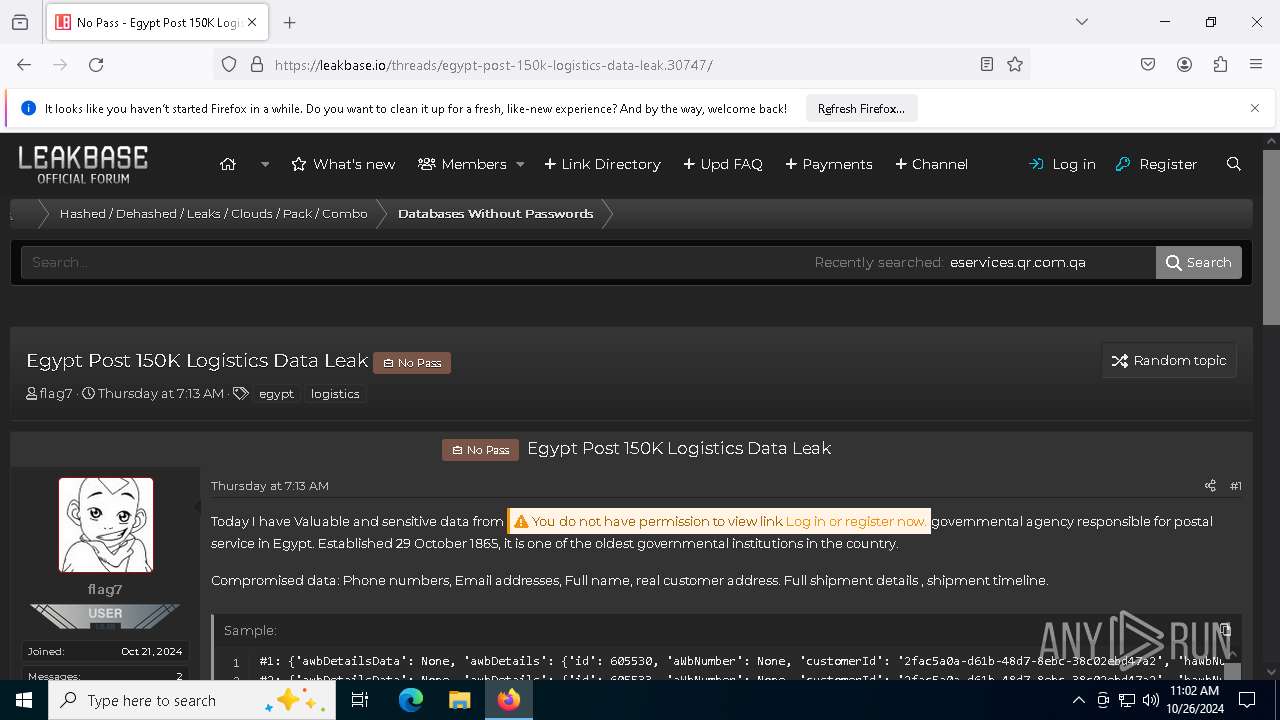Click Refresh Firefox button

[861, 109]
